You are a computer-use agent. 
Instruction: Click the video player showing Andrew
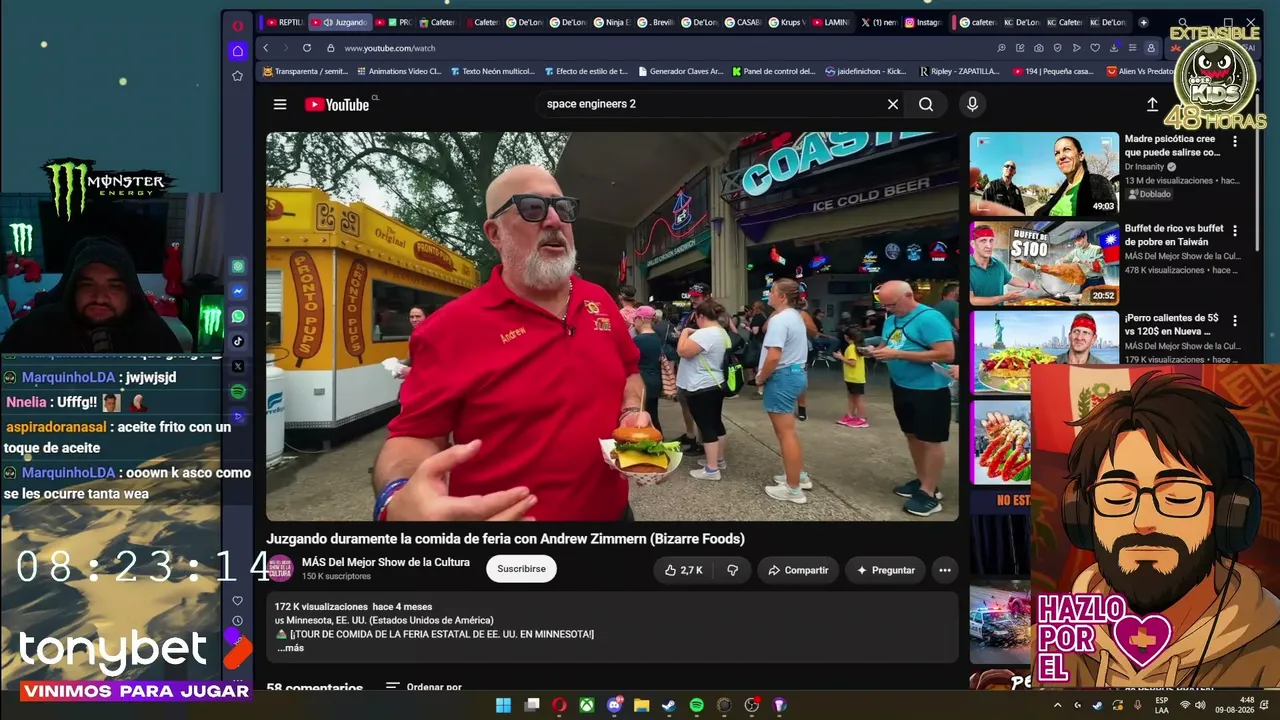point(612,326)
